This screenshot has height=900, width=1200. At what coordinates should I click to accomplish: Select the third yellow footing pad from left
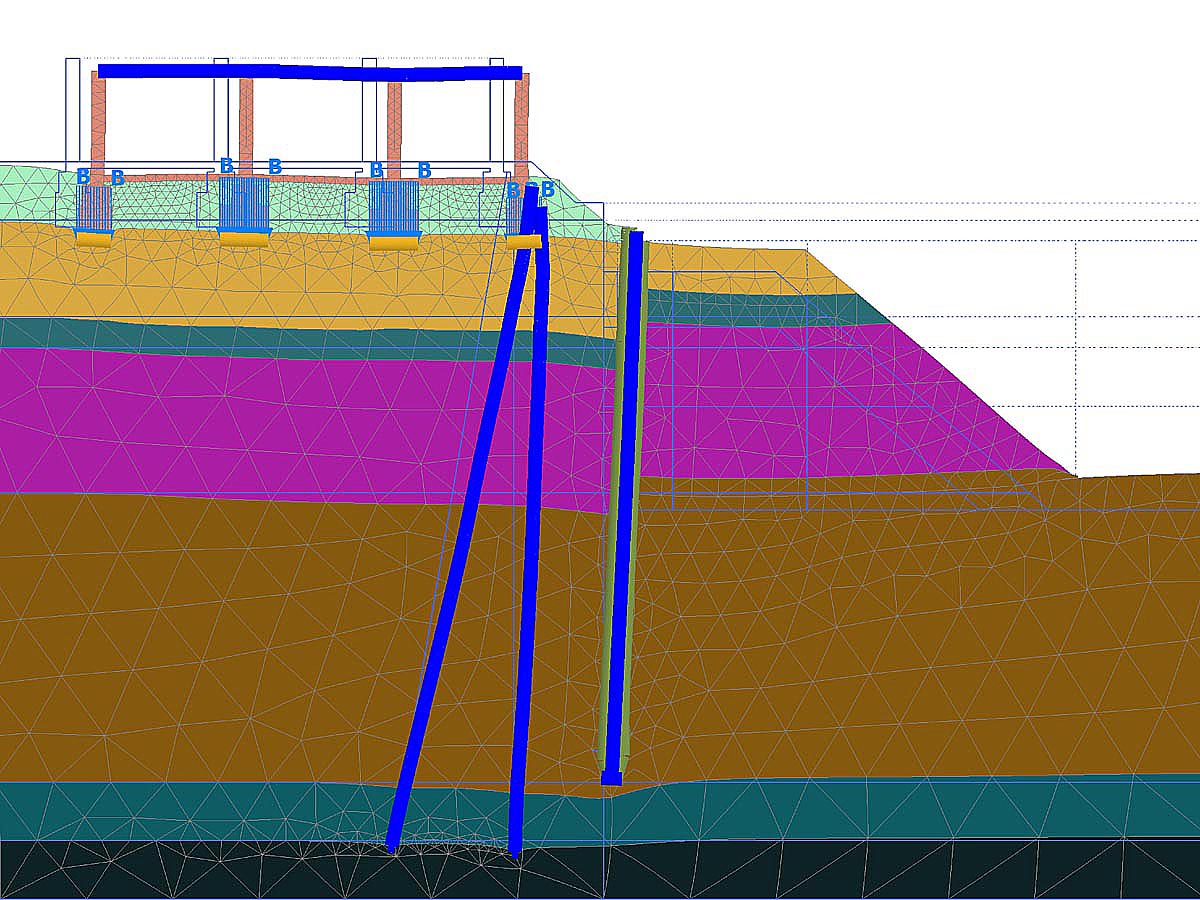(394, 240)
